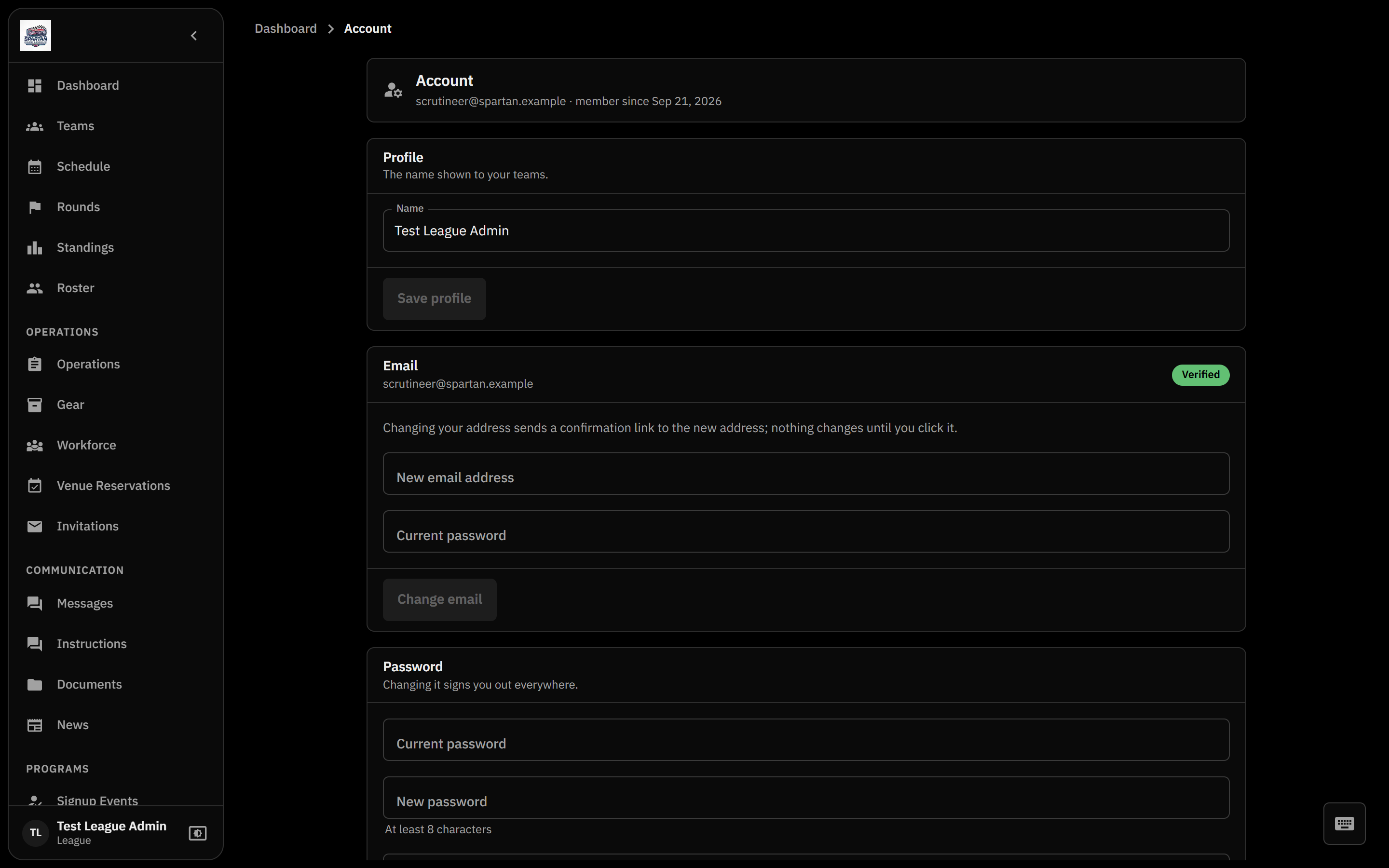1389x868 pixels.
Task: Toggle the theme contrast icon
Action: [197, 833]
